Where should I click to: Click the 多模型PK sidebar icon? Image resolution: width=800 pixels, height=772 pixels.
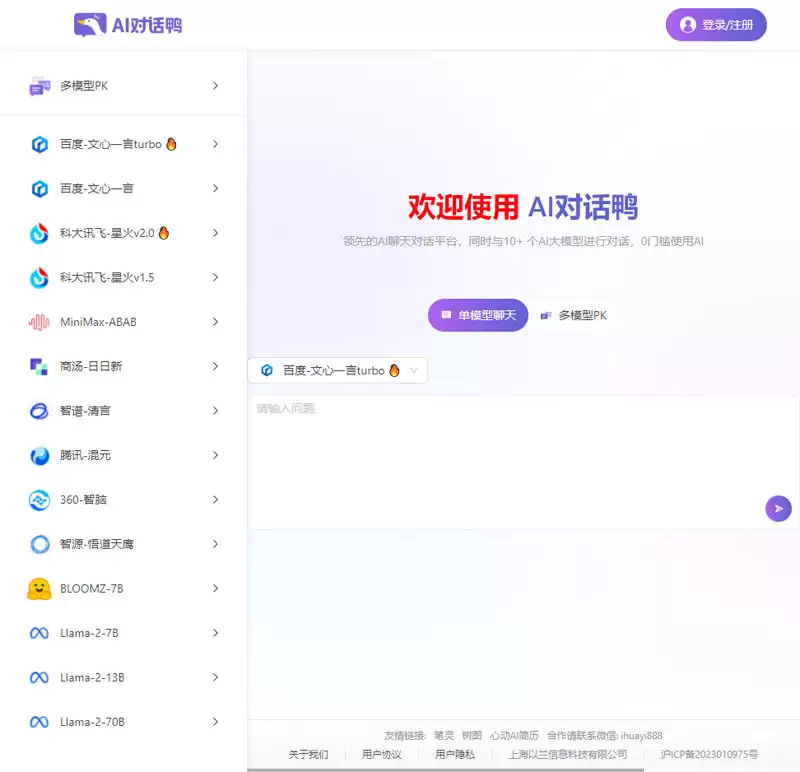[x=40, y=86]
